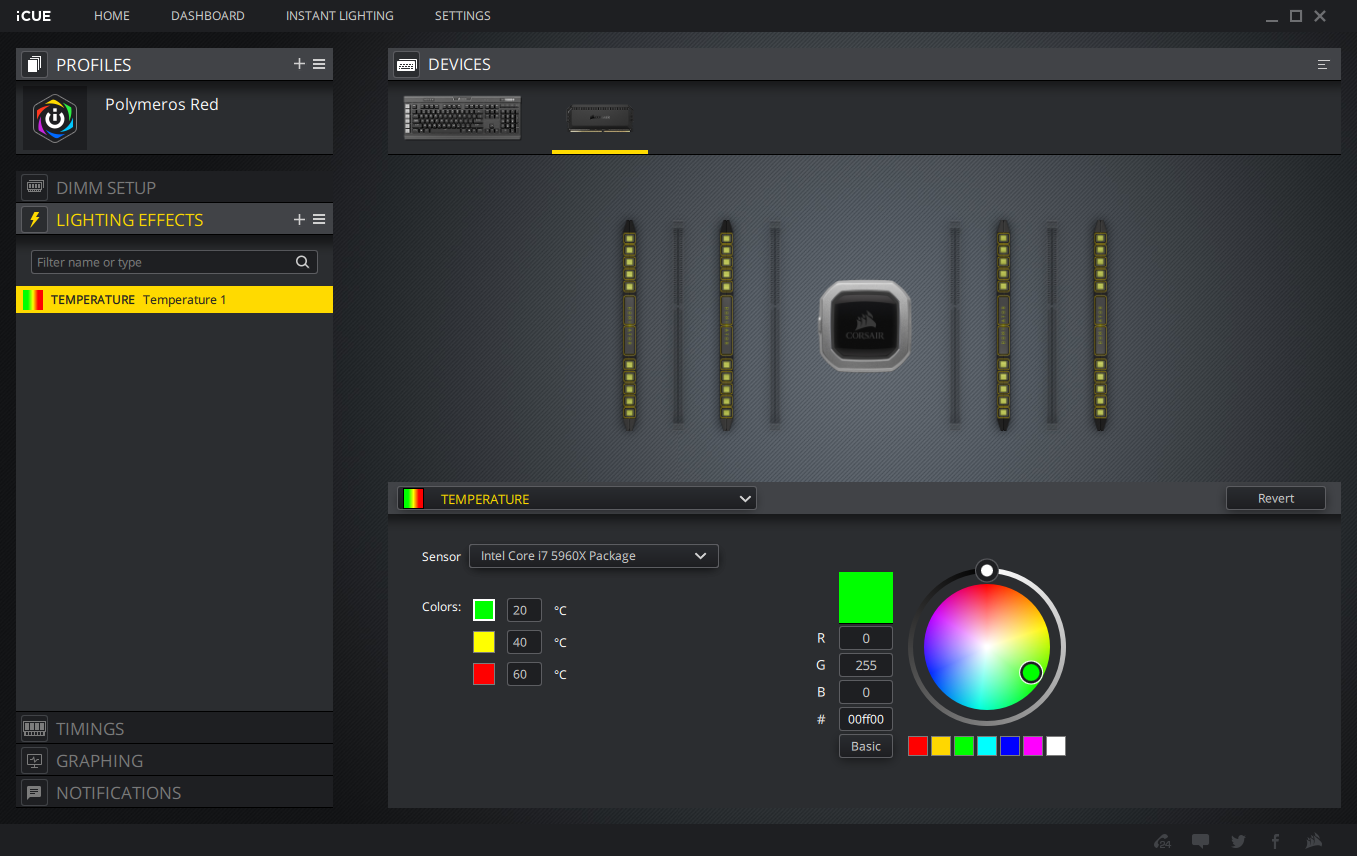
Task: Open the Lighting Effects options menu icon
Action: (319, 219)
